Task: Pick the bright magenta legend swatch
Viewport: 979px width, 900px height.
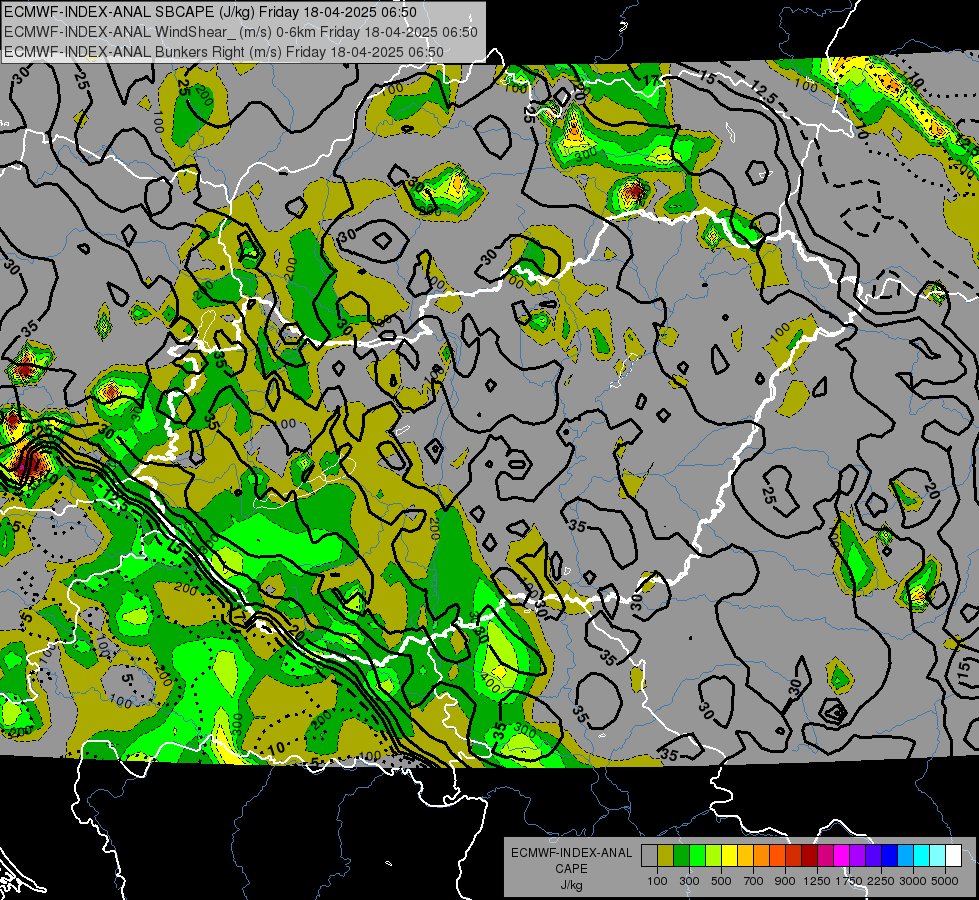Action: click(842, 856)
